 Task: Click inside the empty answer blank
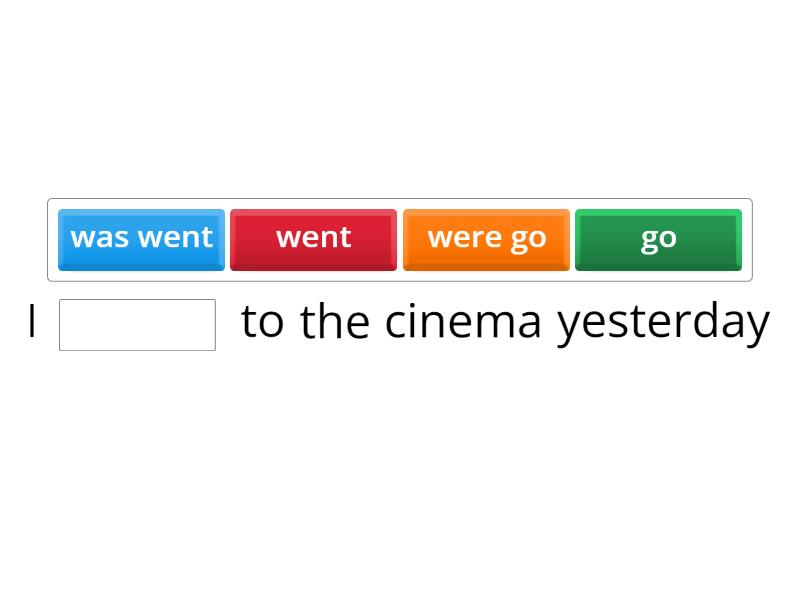click(137, 322)
